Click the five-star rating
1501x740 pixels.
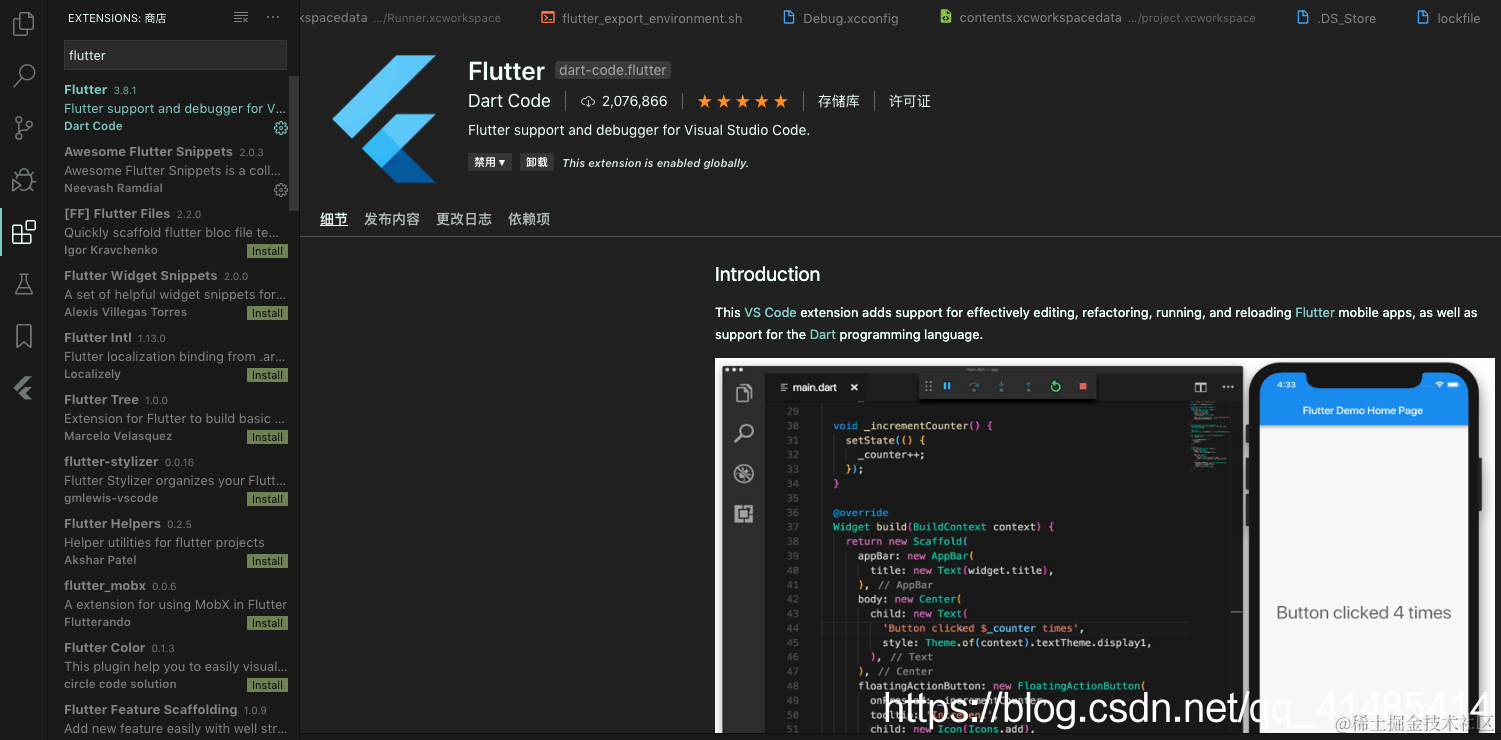click(x=742, y=101)
